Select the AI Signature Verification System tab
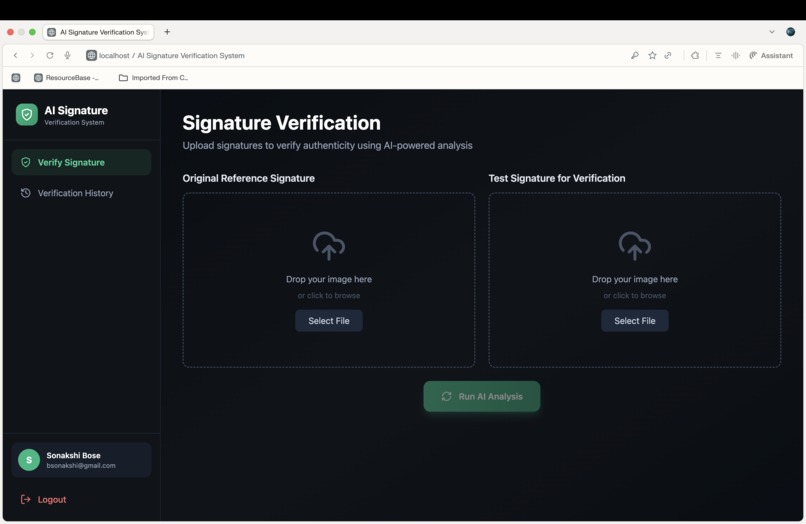The width and height of the screenshot is (806, 524). tap(98, 32)
